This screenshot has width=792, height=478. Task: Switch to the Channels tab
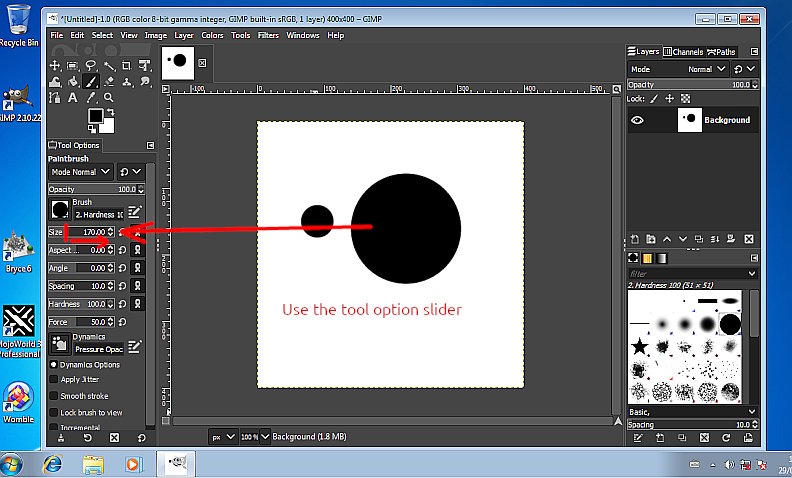point(686,52)
